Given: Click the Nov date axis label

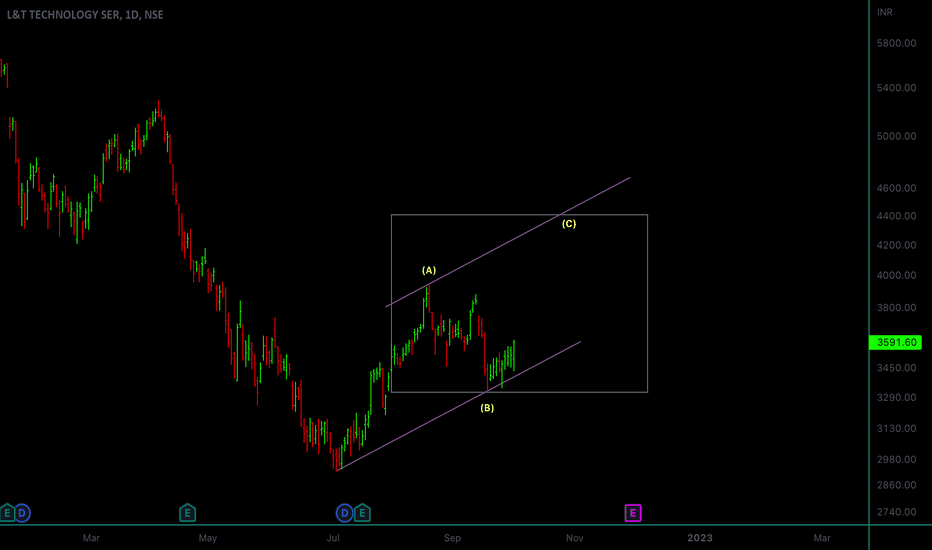Looking at the screenshot, I should 574,538.
